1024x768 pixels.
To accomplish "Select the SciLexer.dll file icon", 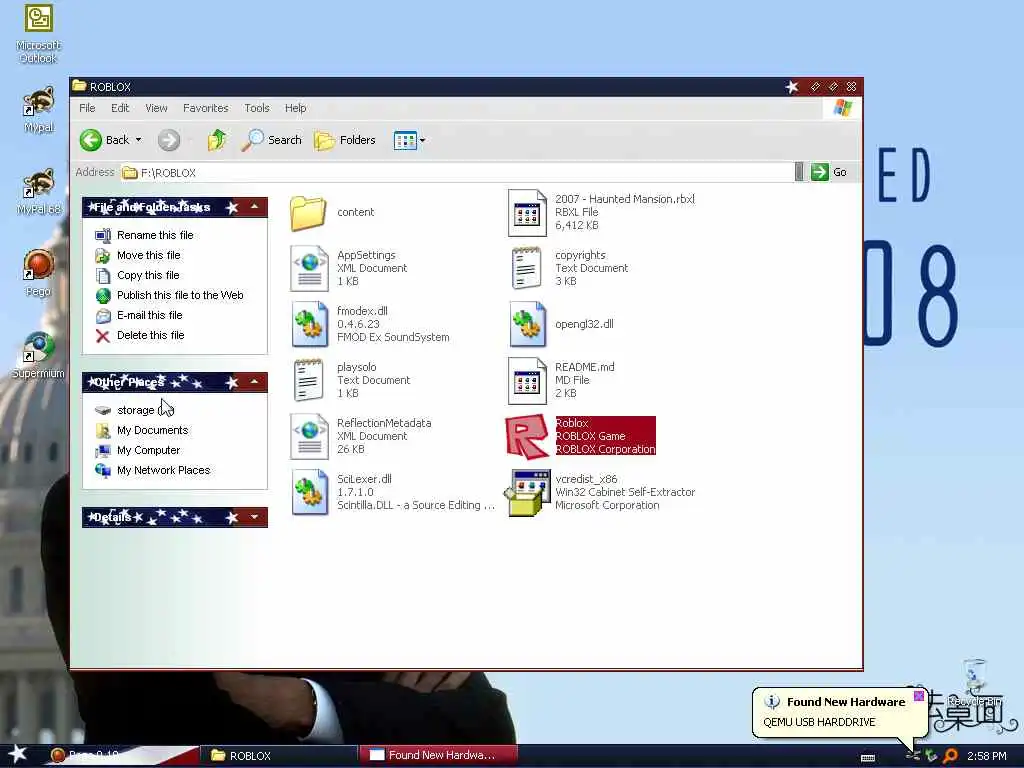I will coord(309,492).
